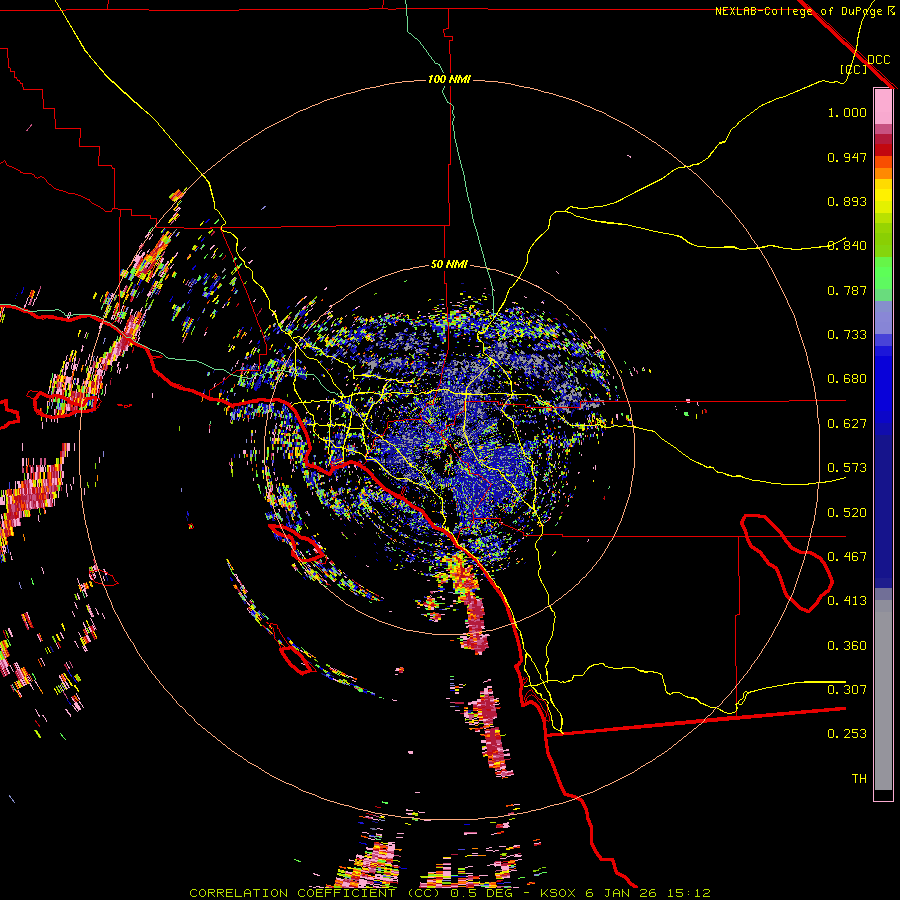Select the 0.840 value on the legend
The width and height of the screenshot is (900, 900).
tap(847, 246)
